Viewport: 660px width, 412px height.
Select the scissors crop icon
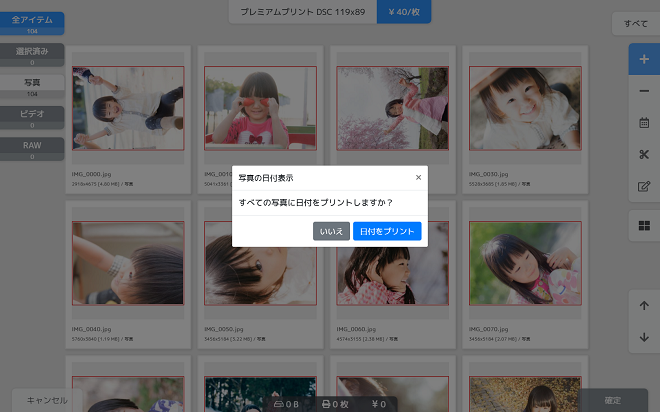[643, 154]
